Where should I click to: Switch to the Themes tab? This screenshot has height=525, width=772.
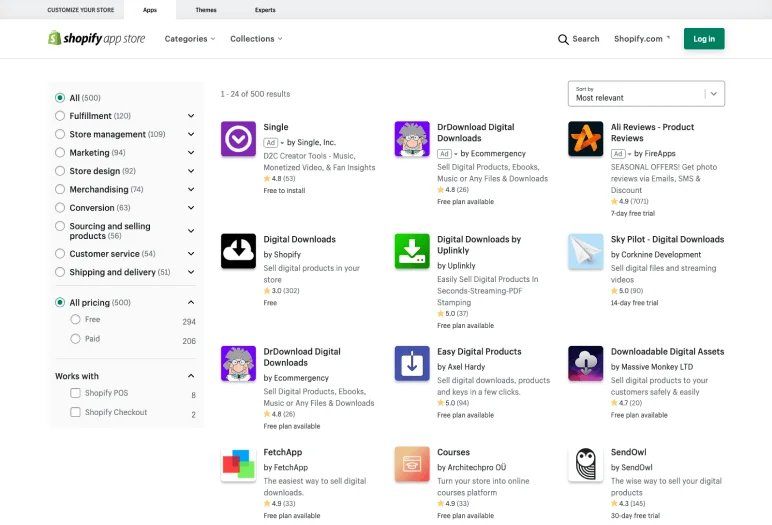point(206,10)
